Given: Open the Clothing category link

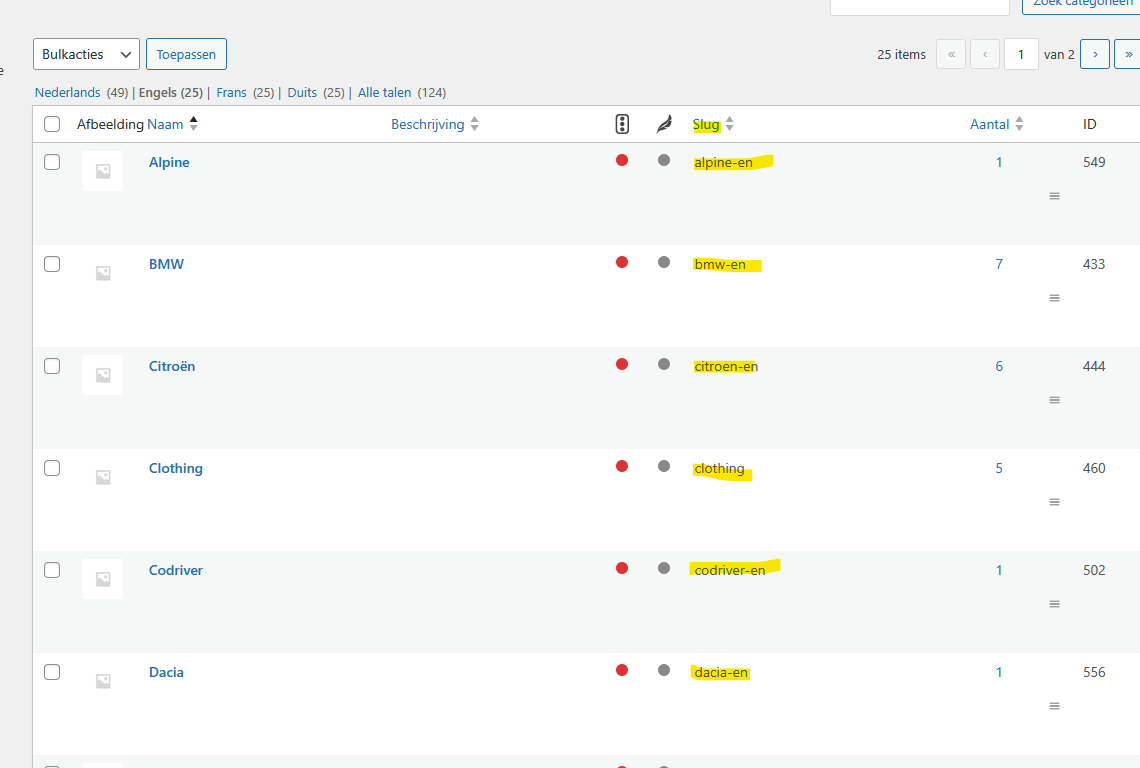Looking at the screenshot, I should pyautogui.click(x=176, y=468).
